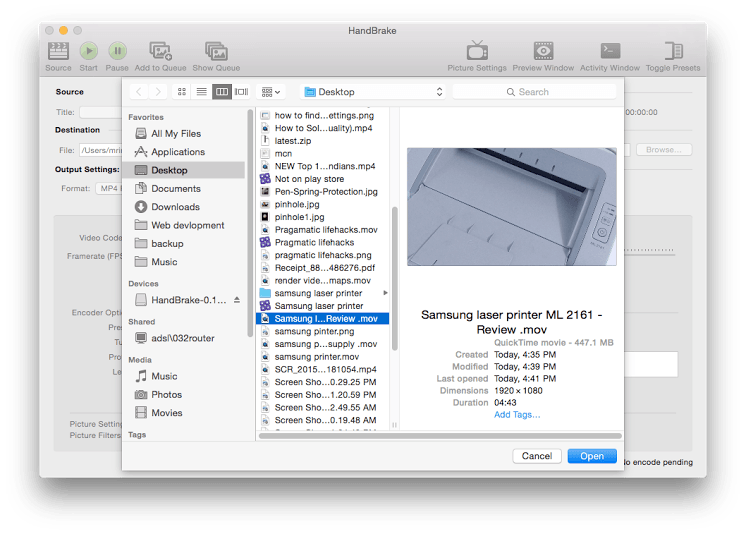This screenshot has width=746, height=534.
Task: Open Picture Settings TV icon
Action: [477, 50]
